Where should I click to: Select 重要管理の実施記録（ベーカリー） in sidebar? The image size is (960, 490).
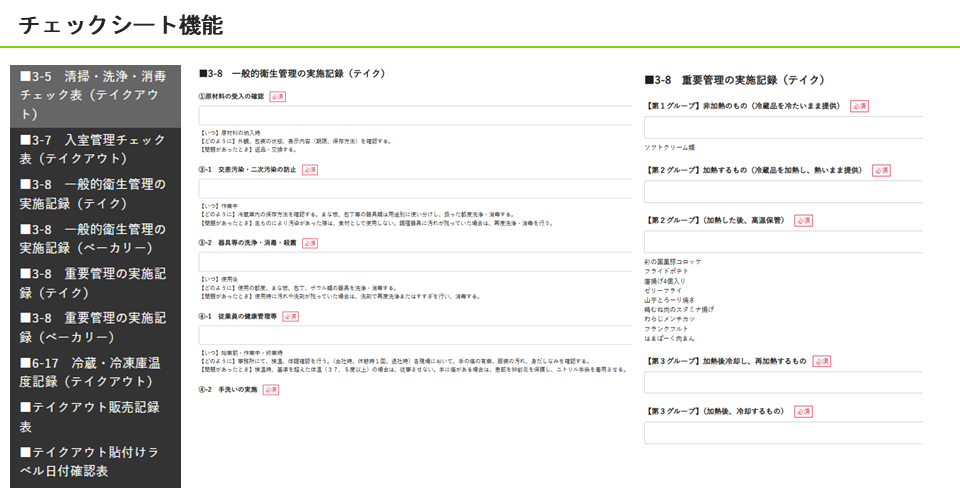[96, 327]
